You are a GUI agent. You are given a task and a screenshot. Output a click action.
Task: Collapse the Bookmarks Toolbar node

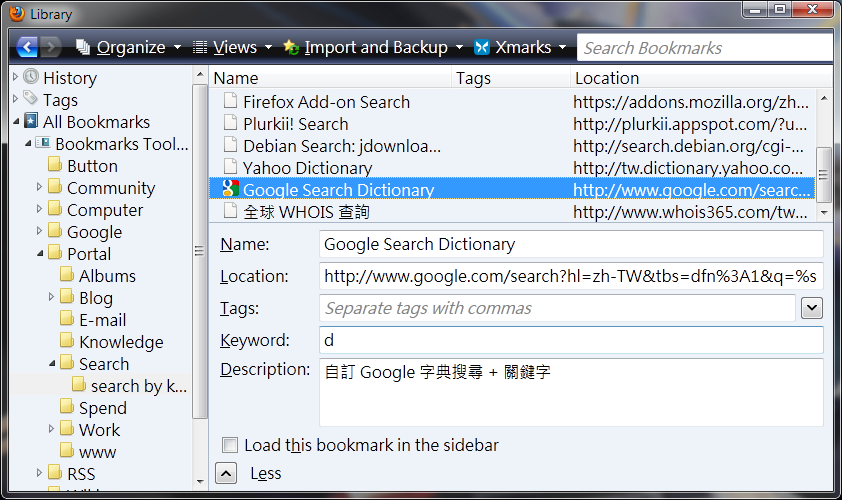tap(28, 144)
